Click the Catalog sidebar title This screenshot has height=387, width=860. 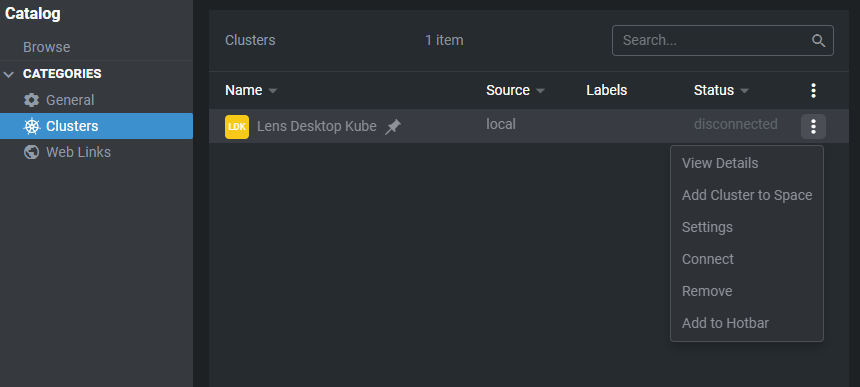[32, 14]
